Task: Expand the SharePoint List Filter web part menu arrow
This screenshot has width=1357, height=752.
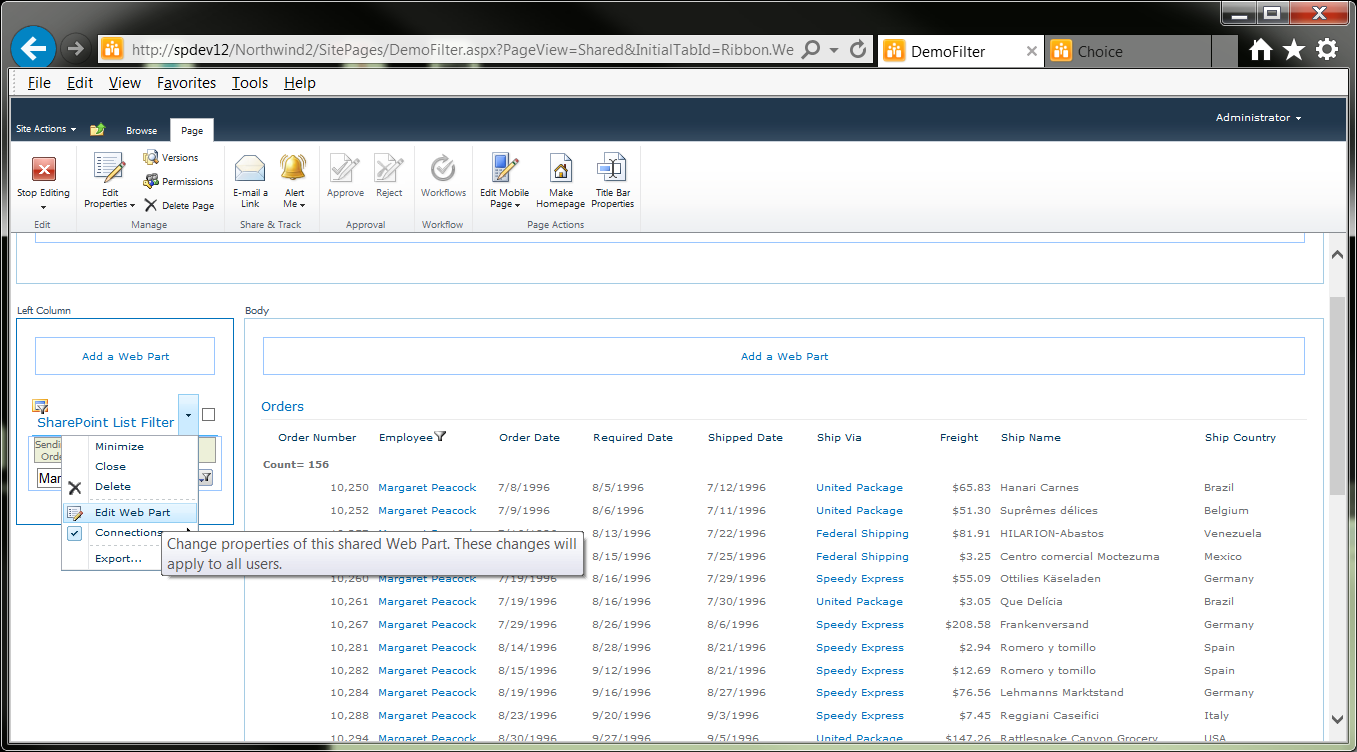Action: point(188,414)
